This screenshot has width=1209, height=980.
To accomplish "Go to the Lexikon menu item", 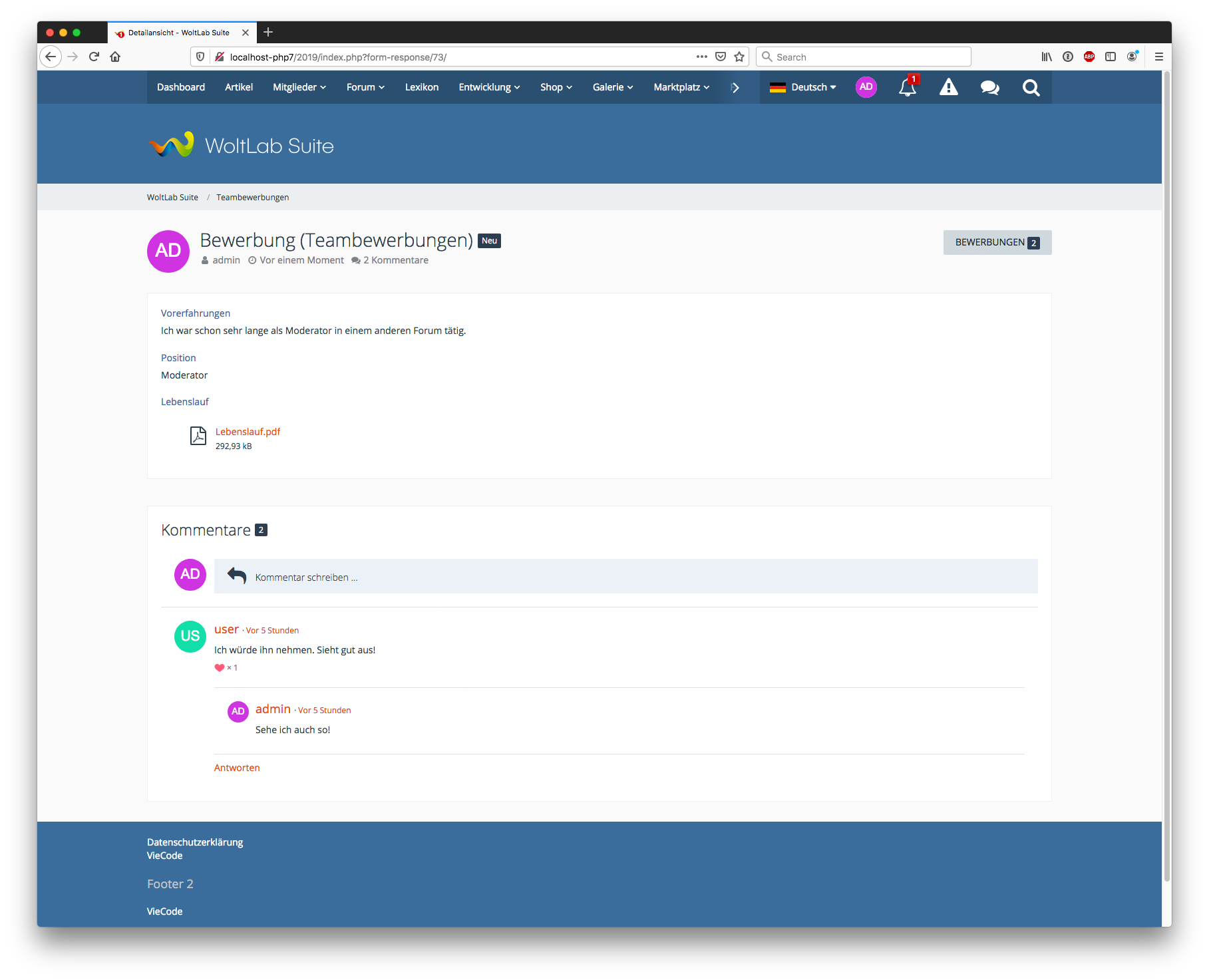I will click(422, 87).
